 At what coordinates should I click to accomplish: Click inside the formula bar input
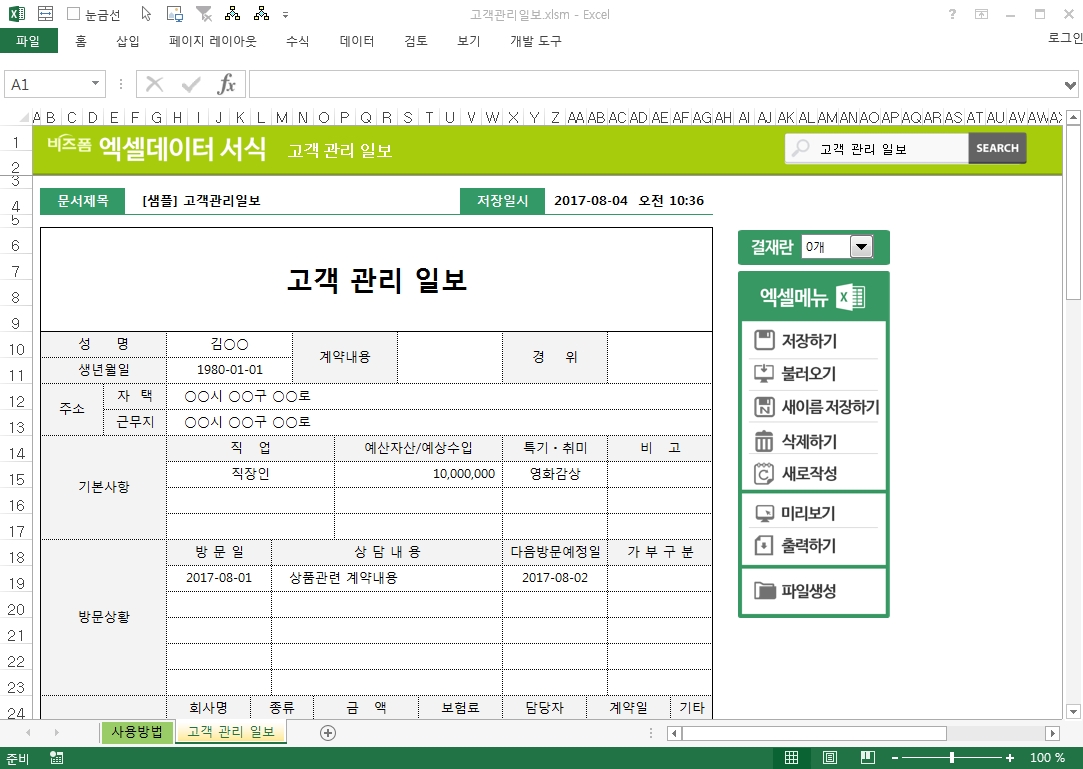[x=656, y=84]
